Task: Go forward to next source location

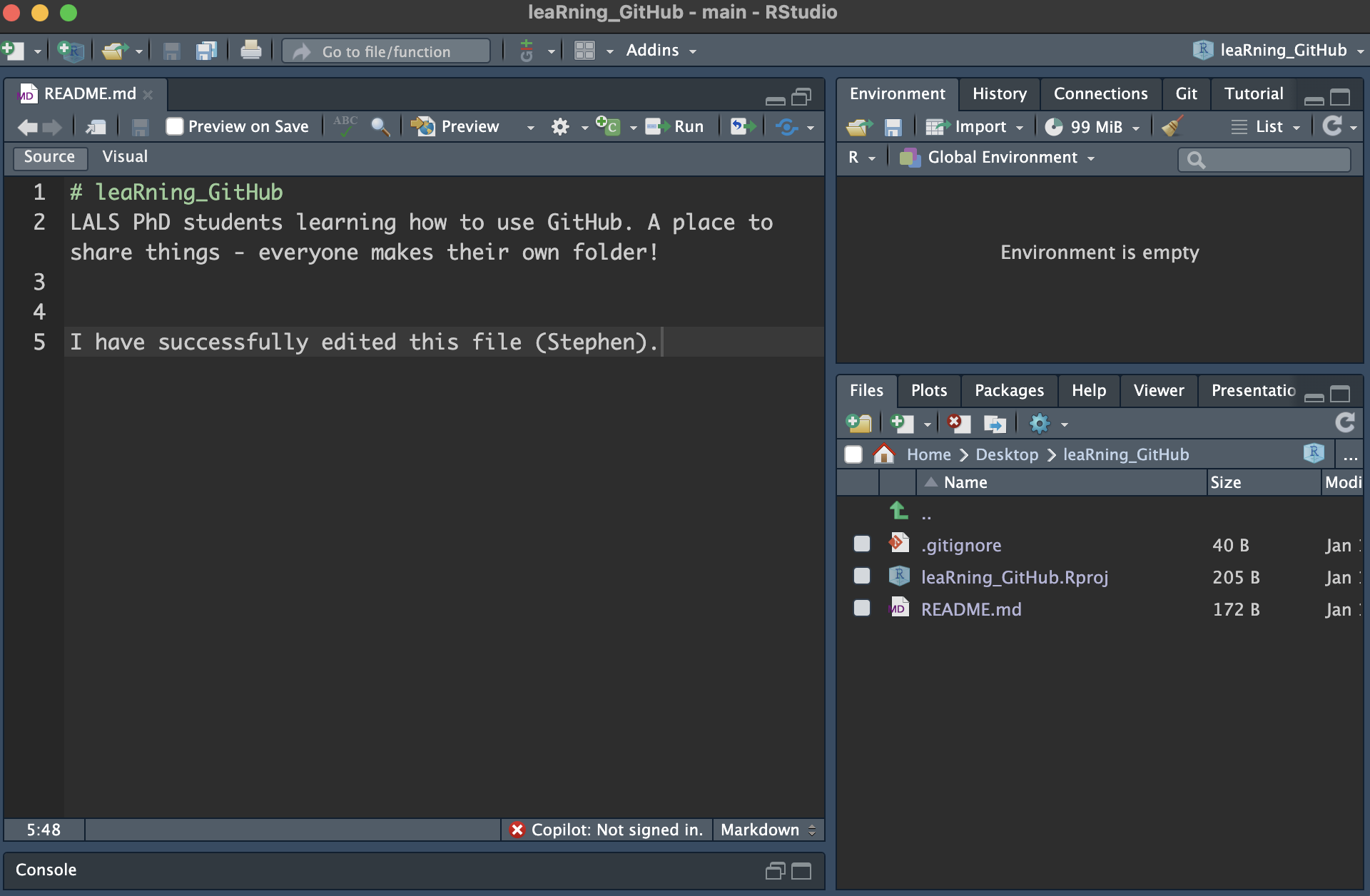Action: click(52, 127)
